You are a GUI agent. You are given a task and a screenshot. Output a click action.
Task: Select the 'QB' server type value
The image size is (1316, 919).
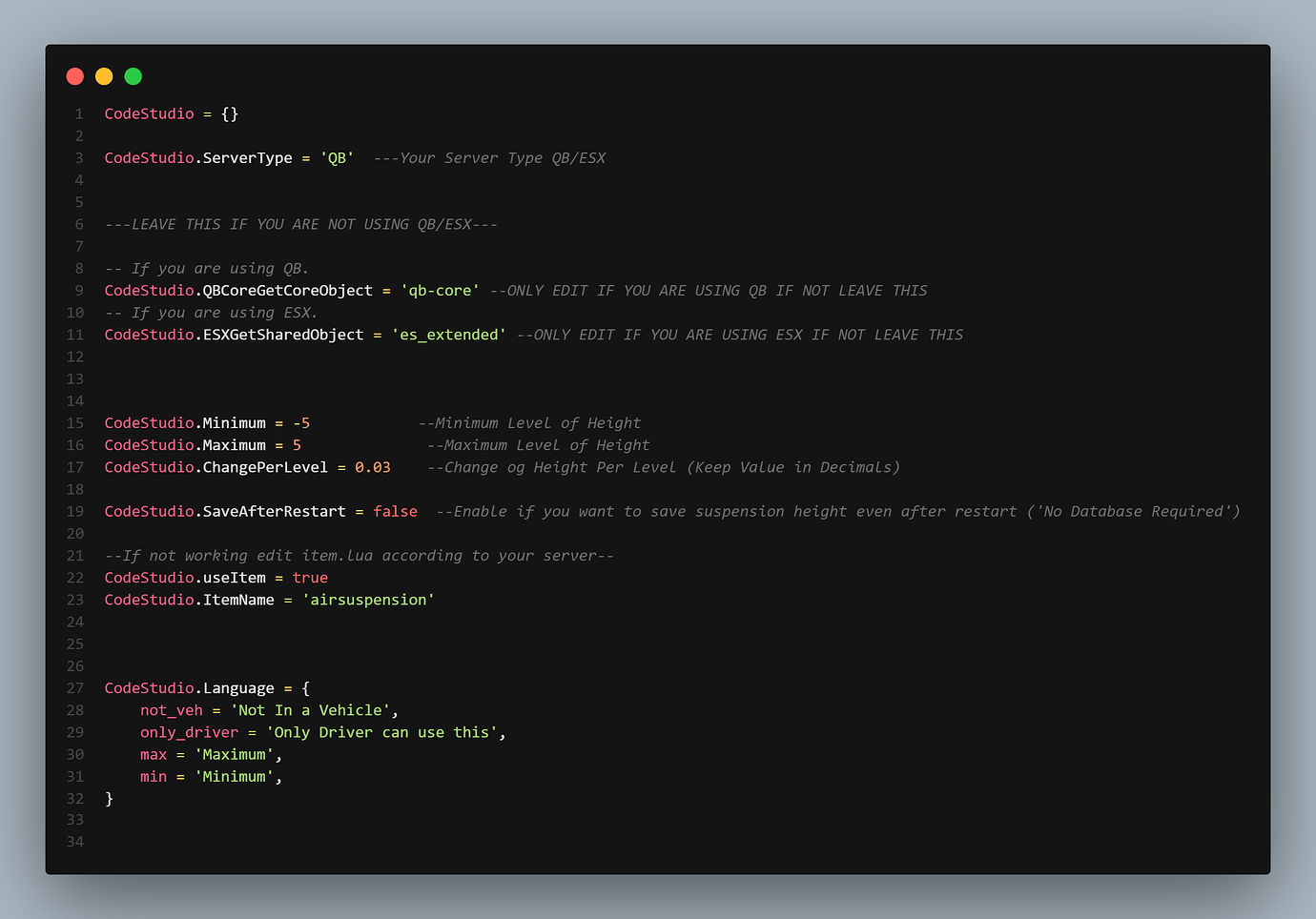coord(337,157)
